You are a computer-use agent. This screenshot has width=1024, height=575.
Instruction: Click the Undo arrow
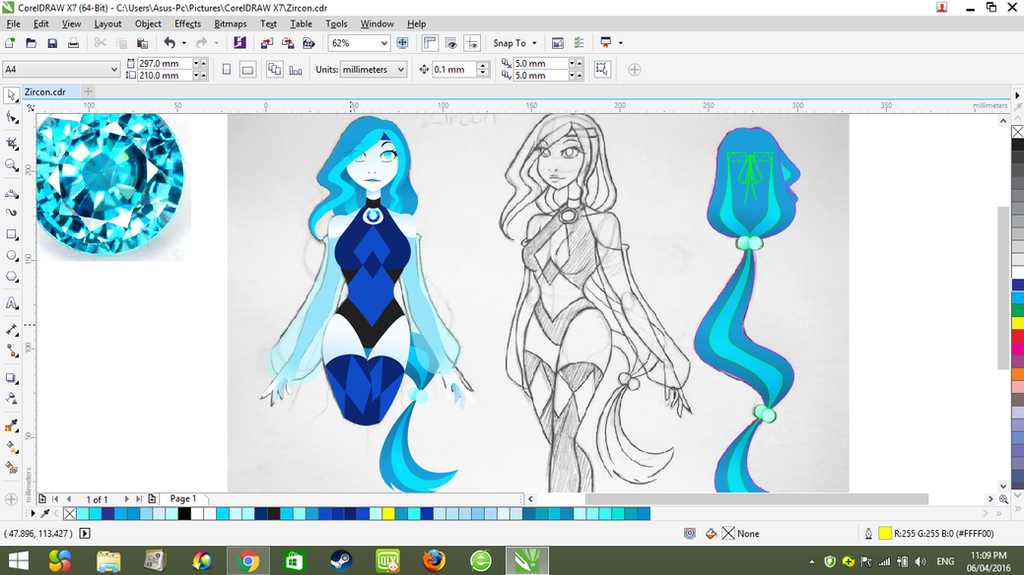(x=169, y=43)
